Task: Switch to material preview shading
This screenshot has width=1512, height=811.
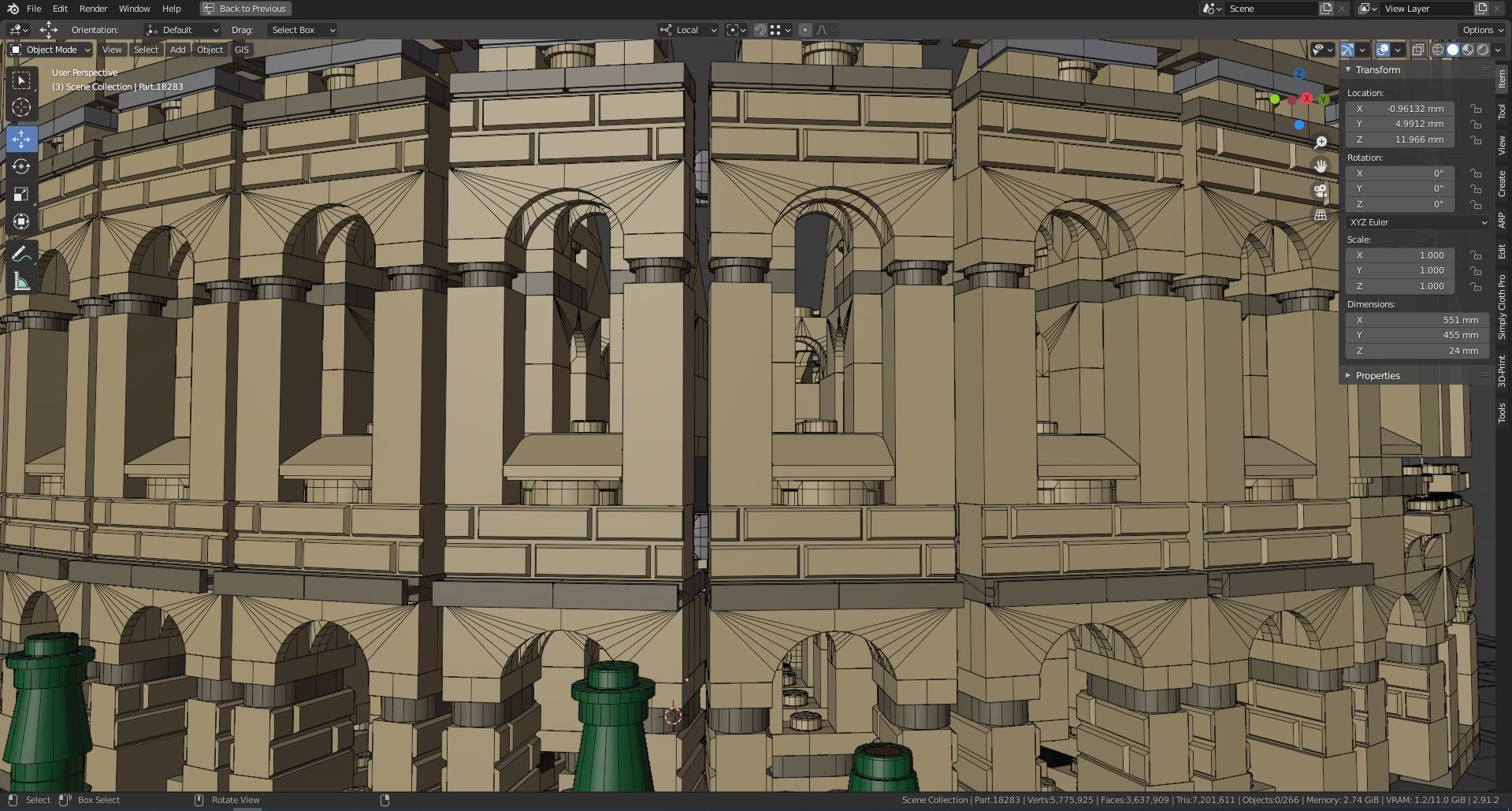Action: coord(1468,50)
